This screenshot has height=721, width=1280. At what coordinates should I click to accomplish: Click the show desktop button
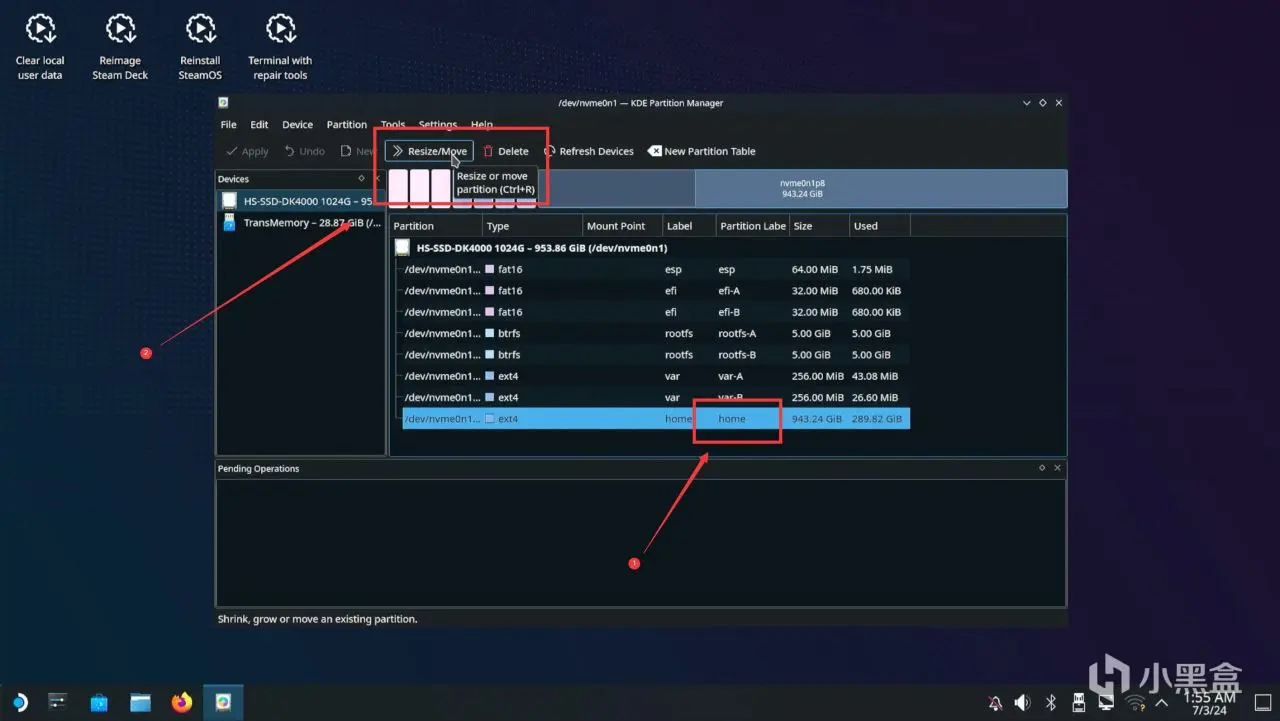1263,703
